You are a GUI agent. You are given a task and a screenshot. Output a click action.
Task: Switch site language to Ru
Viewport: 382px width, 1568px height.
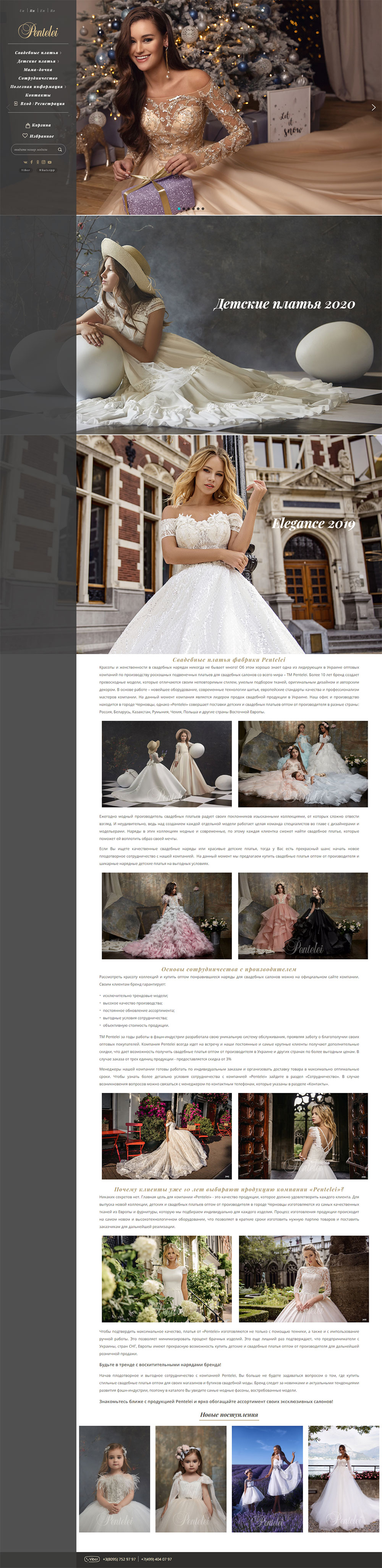32,11
